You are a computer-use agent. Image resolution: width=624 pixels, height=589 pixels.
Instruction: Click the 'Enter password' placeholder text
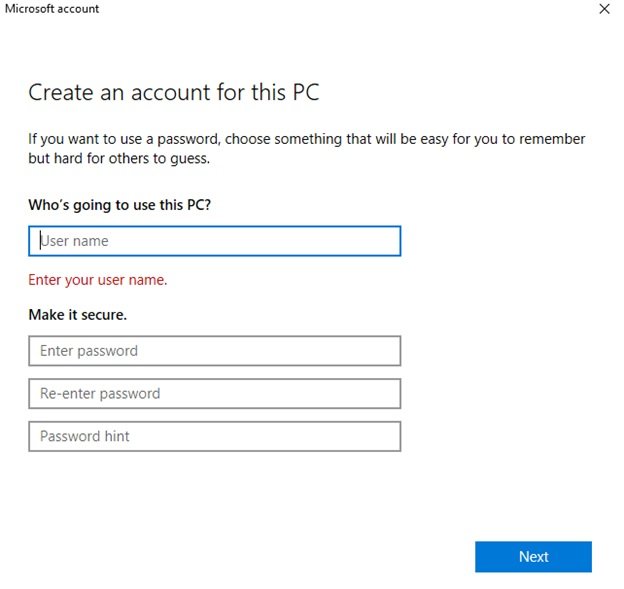click(89, 351)
